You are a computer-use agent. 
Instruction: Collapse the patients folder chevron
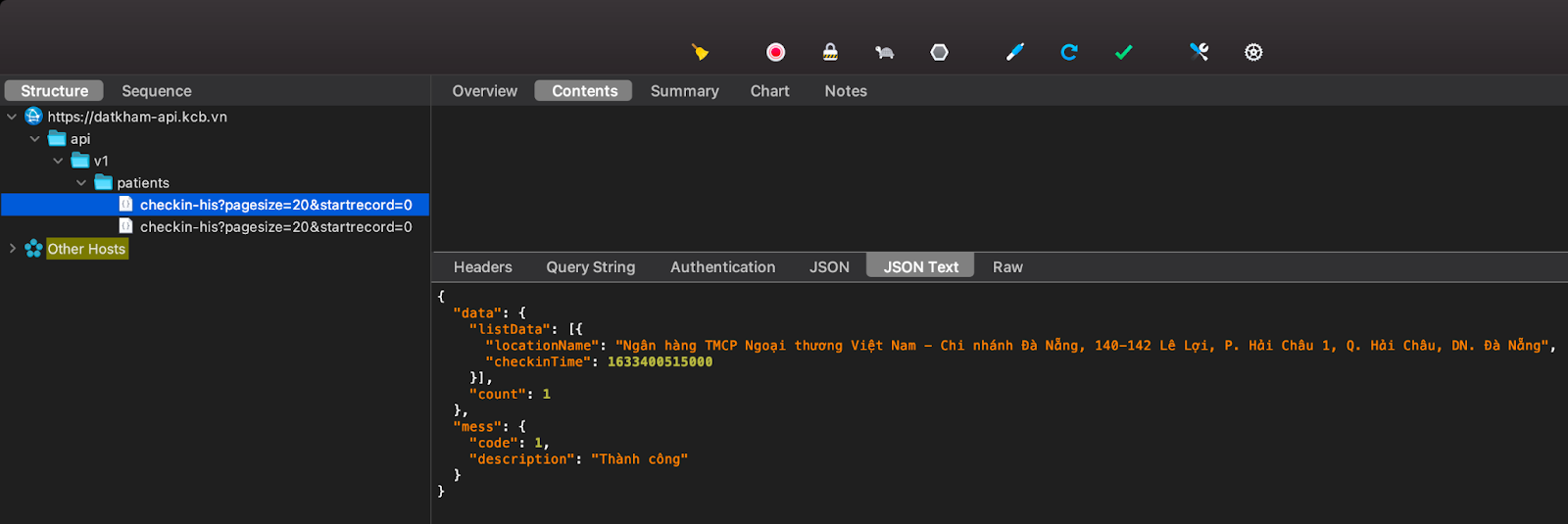(x=81, y=183)
